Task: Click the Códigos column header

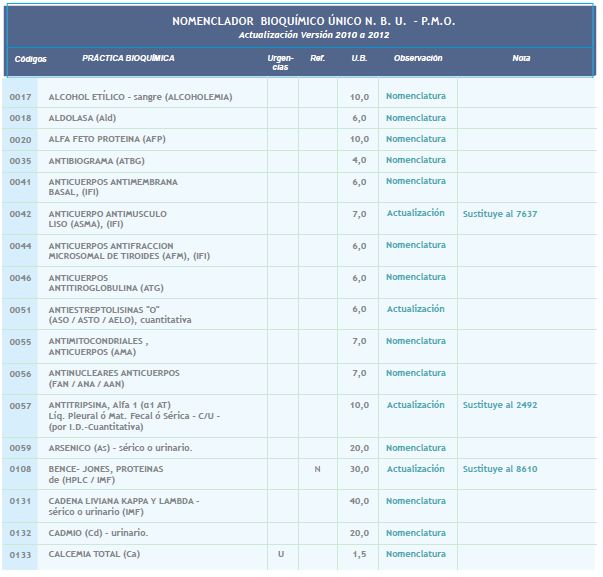Action: [30, 59]
